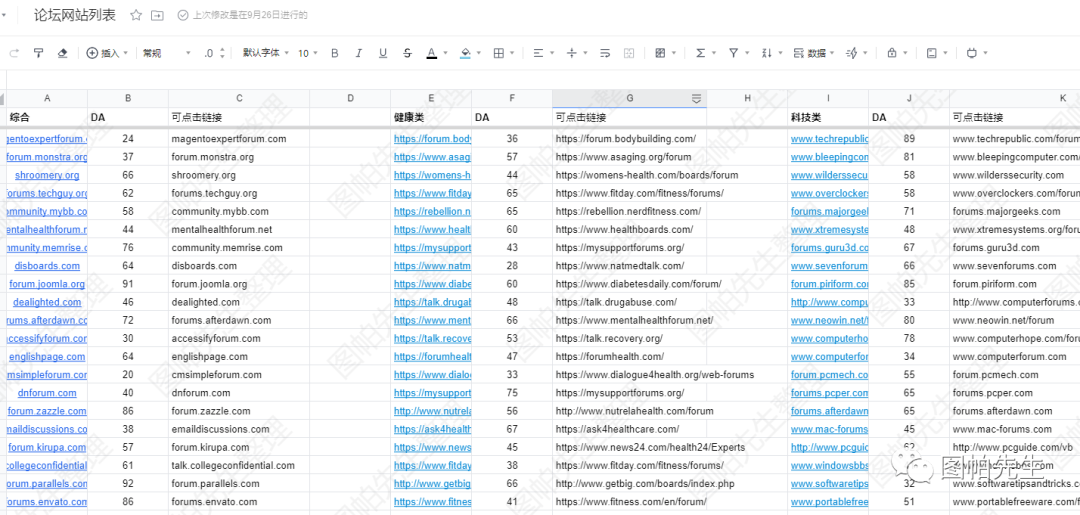The image size is (1080, 515).
Task: Click the clear formatting eraser icon
Action: click(x=63, y=53)
